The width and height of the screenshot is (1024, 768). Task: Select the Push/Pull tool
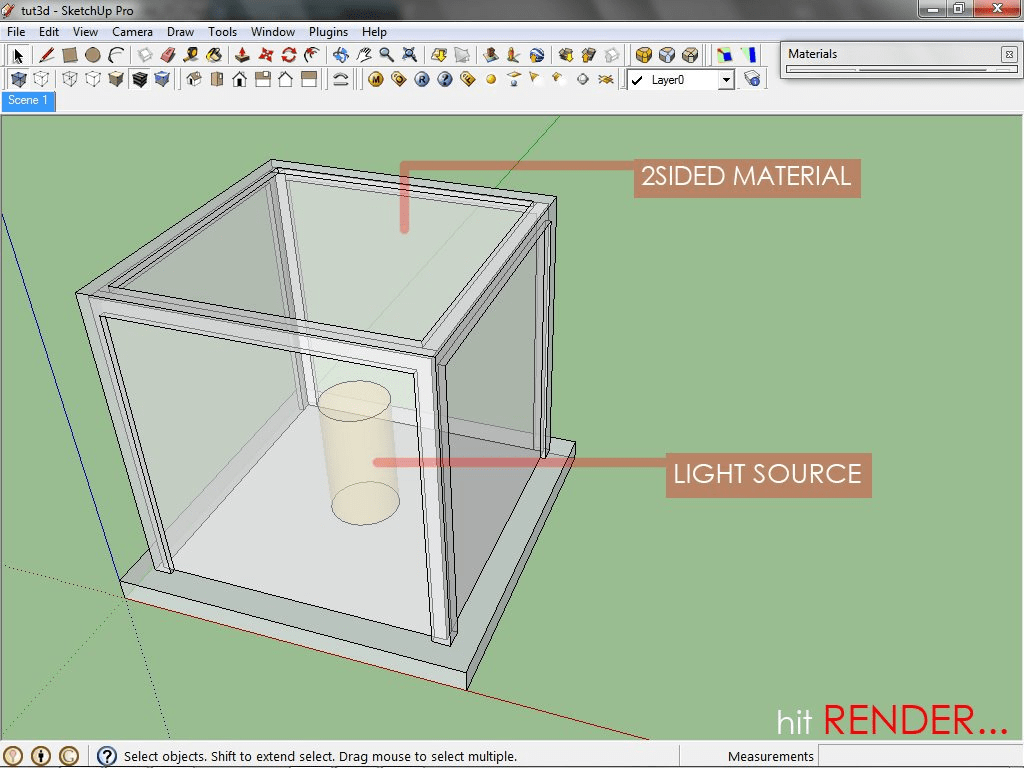[242, 56]
